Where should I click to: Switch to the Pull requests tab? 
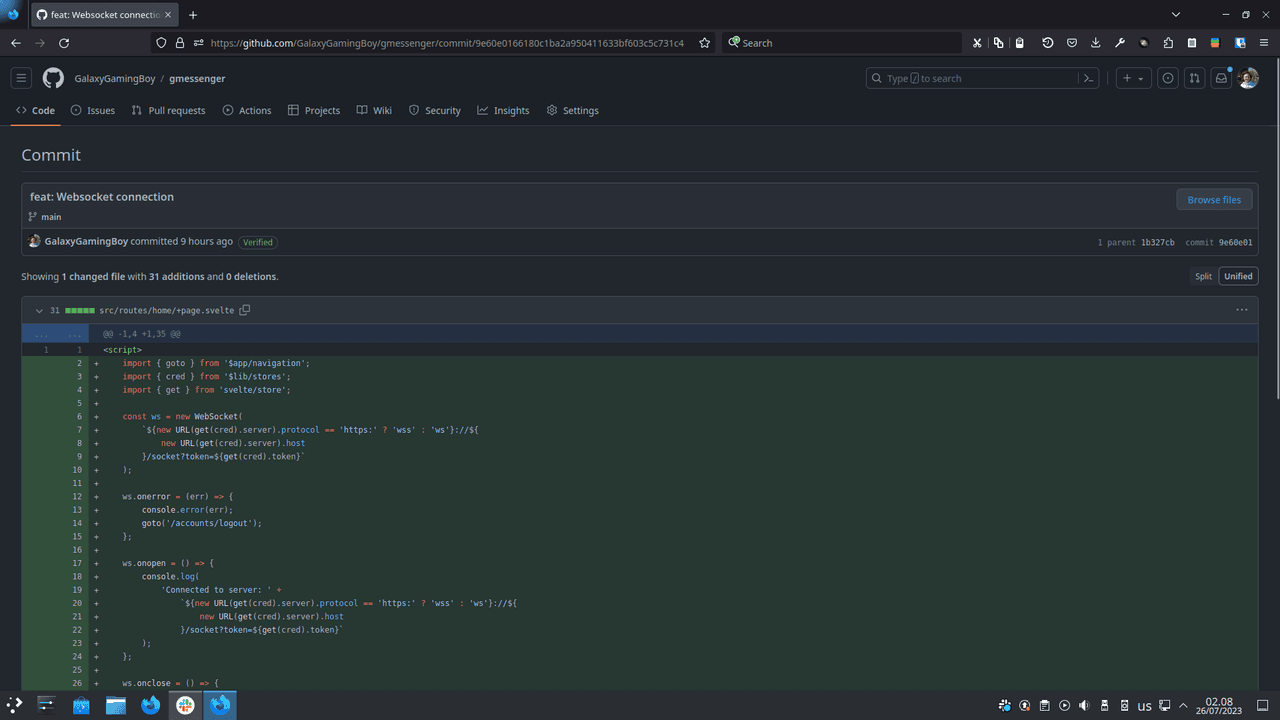tap(168, 110)
